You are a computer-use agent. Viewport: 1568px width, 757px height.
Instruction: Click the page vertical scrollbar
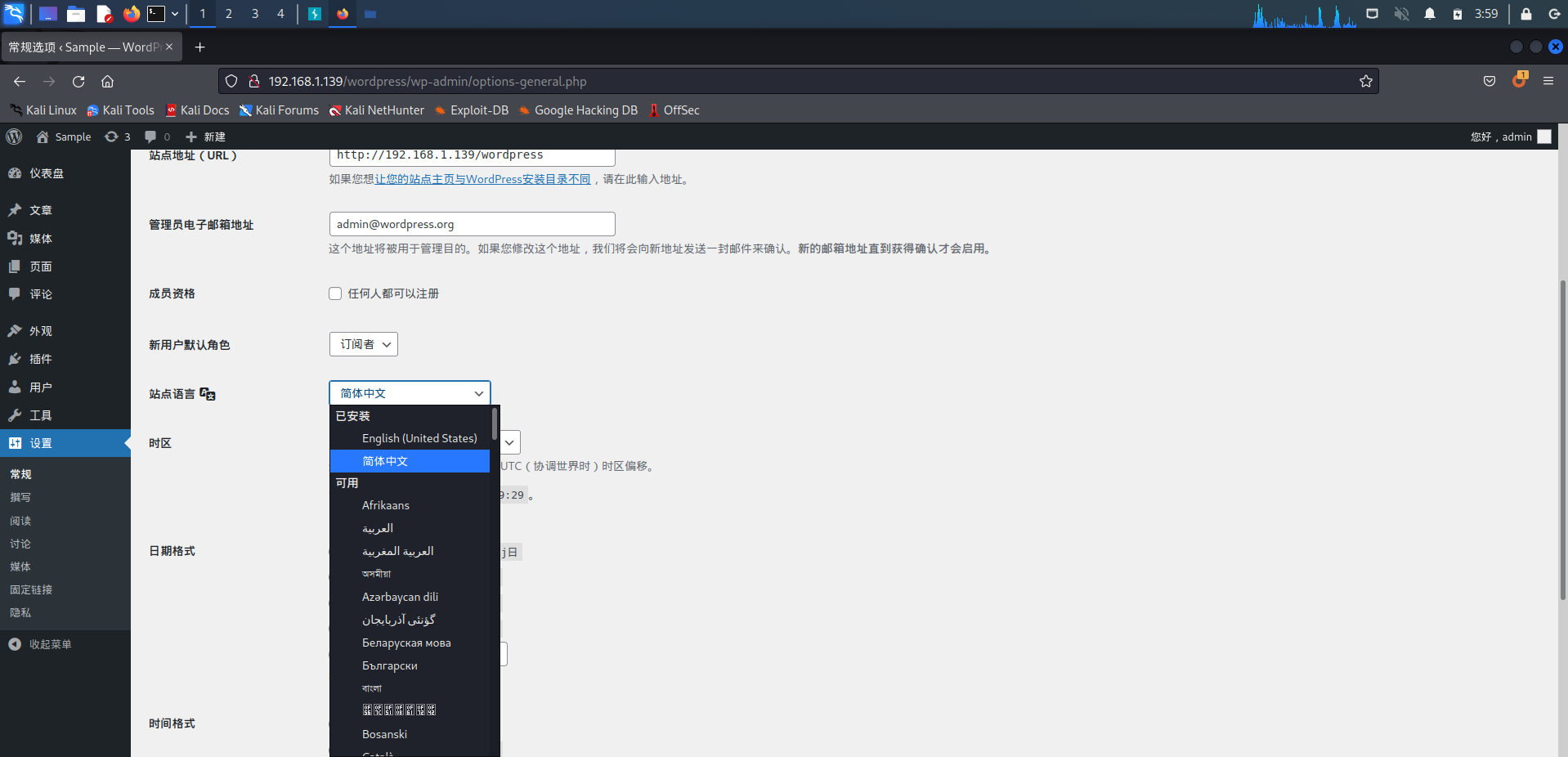point(1562,441)
